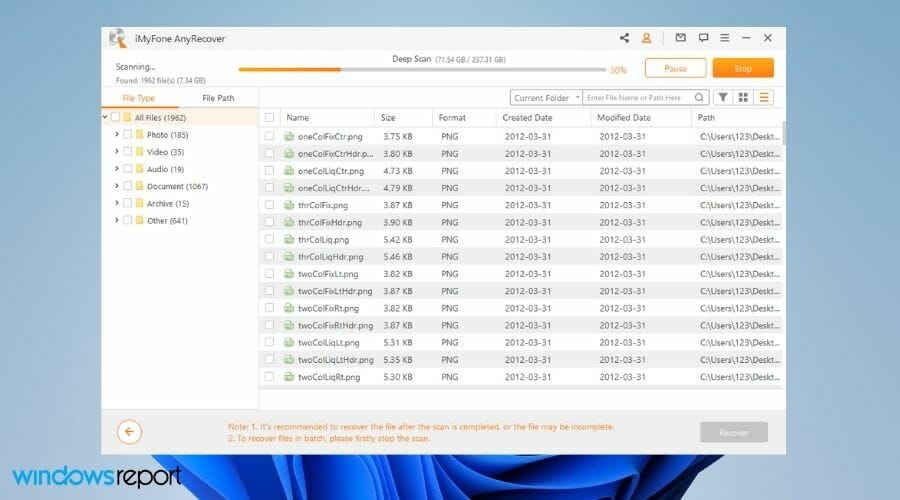The image size is (900, 500).
Task: Check the Document (1067) checkbox
Action: [x=127, y=186]
